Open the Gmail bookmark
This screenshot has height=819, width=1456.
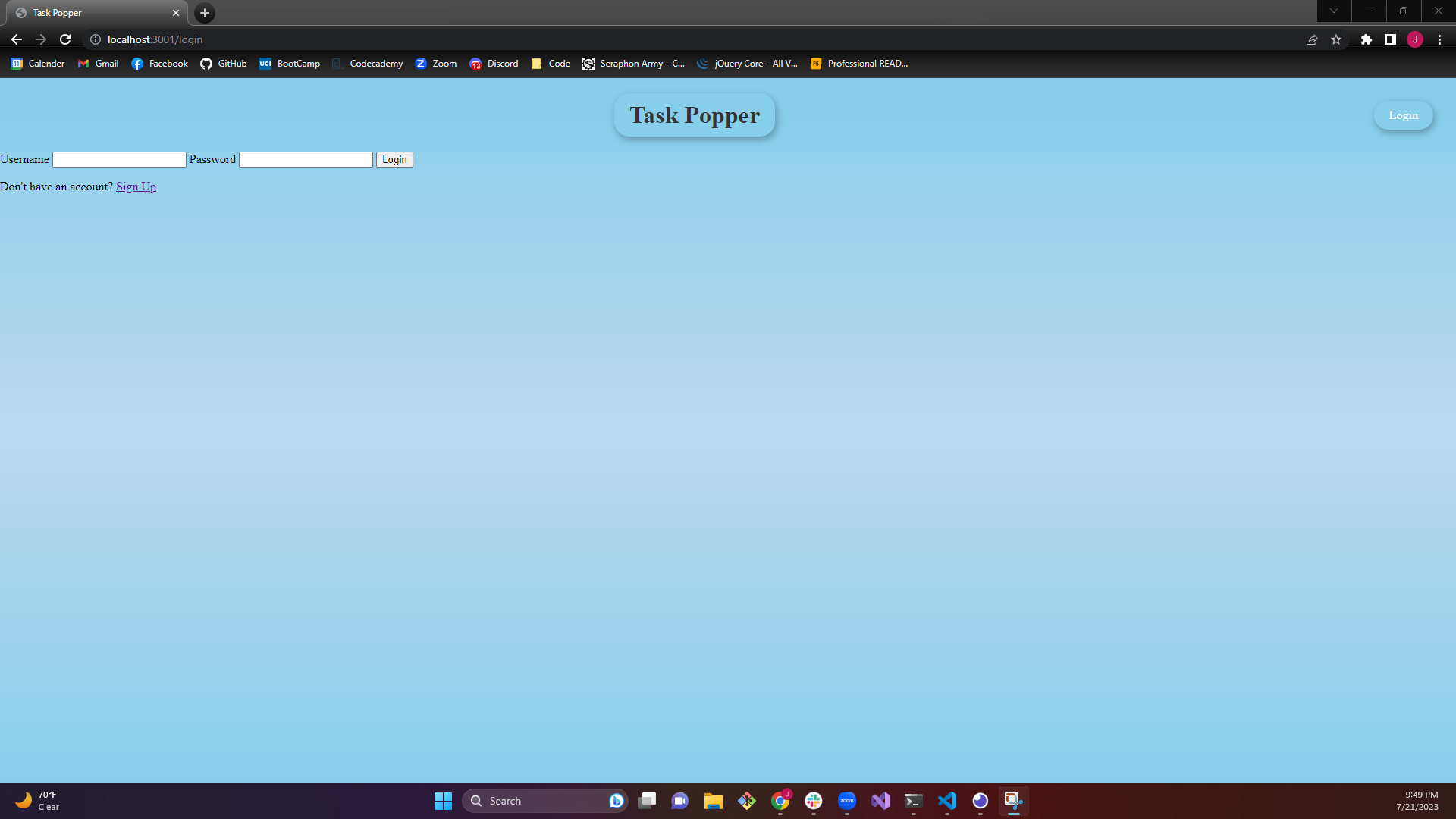pos(99,64)
